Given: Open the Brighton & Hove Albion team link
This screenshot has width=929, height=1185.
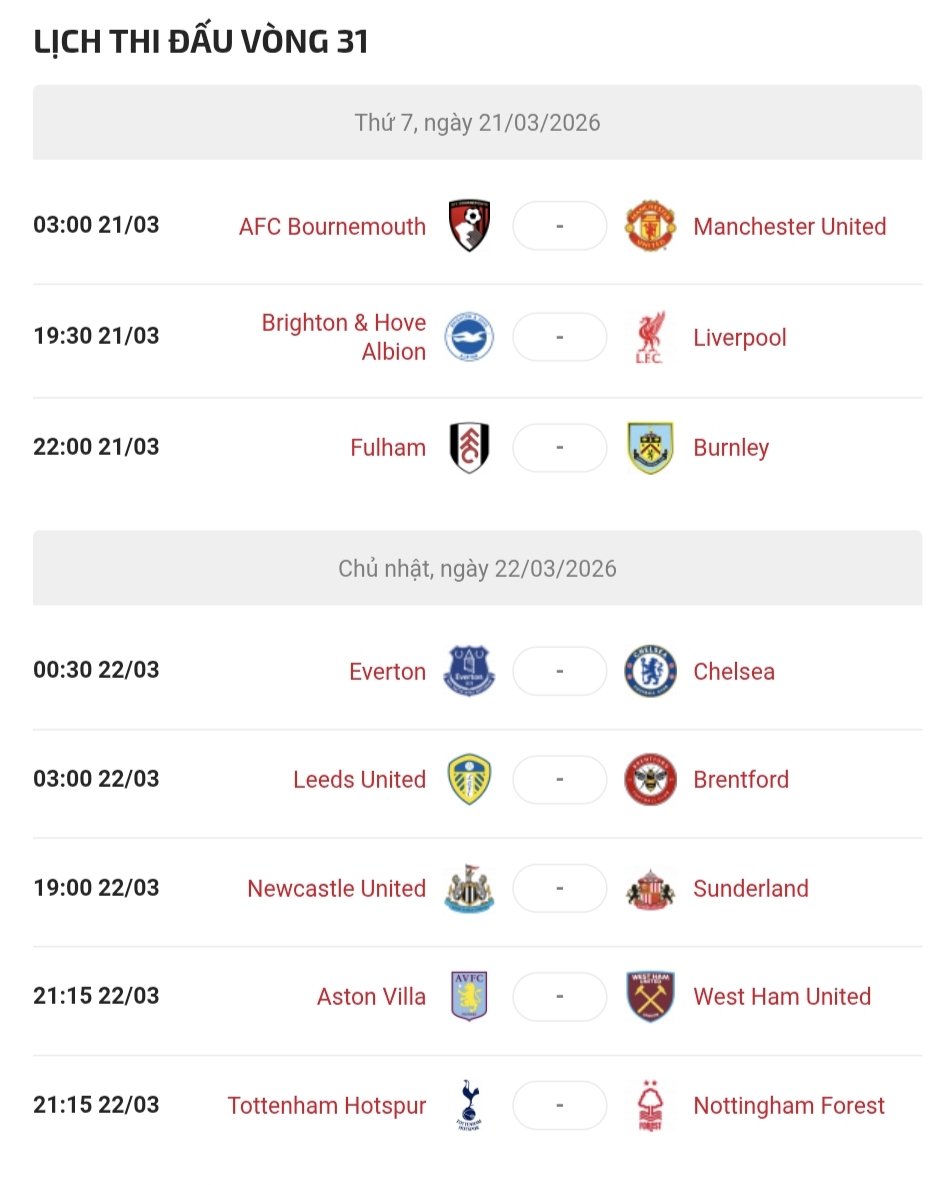Looking at the screenshot, I should click(344, 337).
